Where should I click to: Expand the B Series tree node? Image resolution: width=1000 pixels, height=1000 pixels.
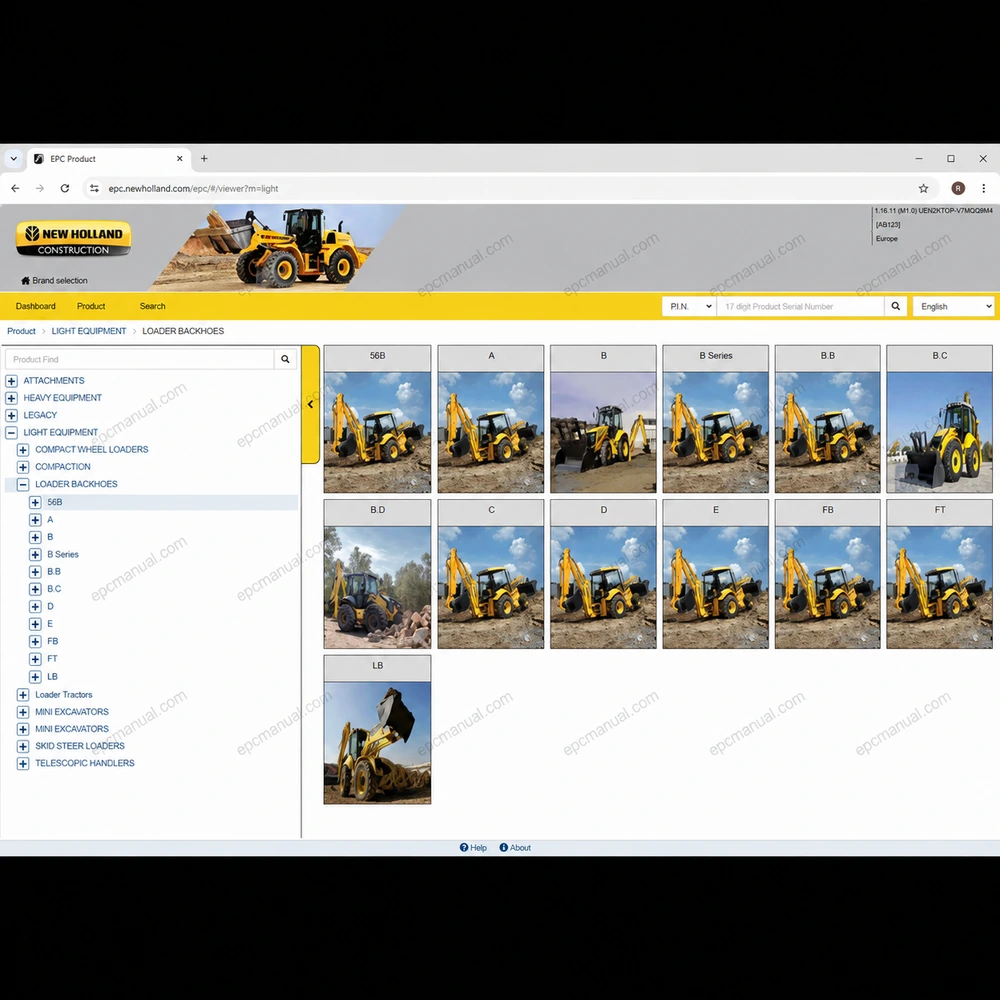[35, 555]
